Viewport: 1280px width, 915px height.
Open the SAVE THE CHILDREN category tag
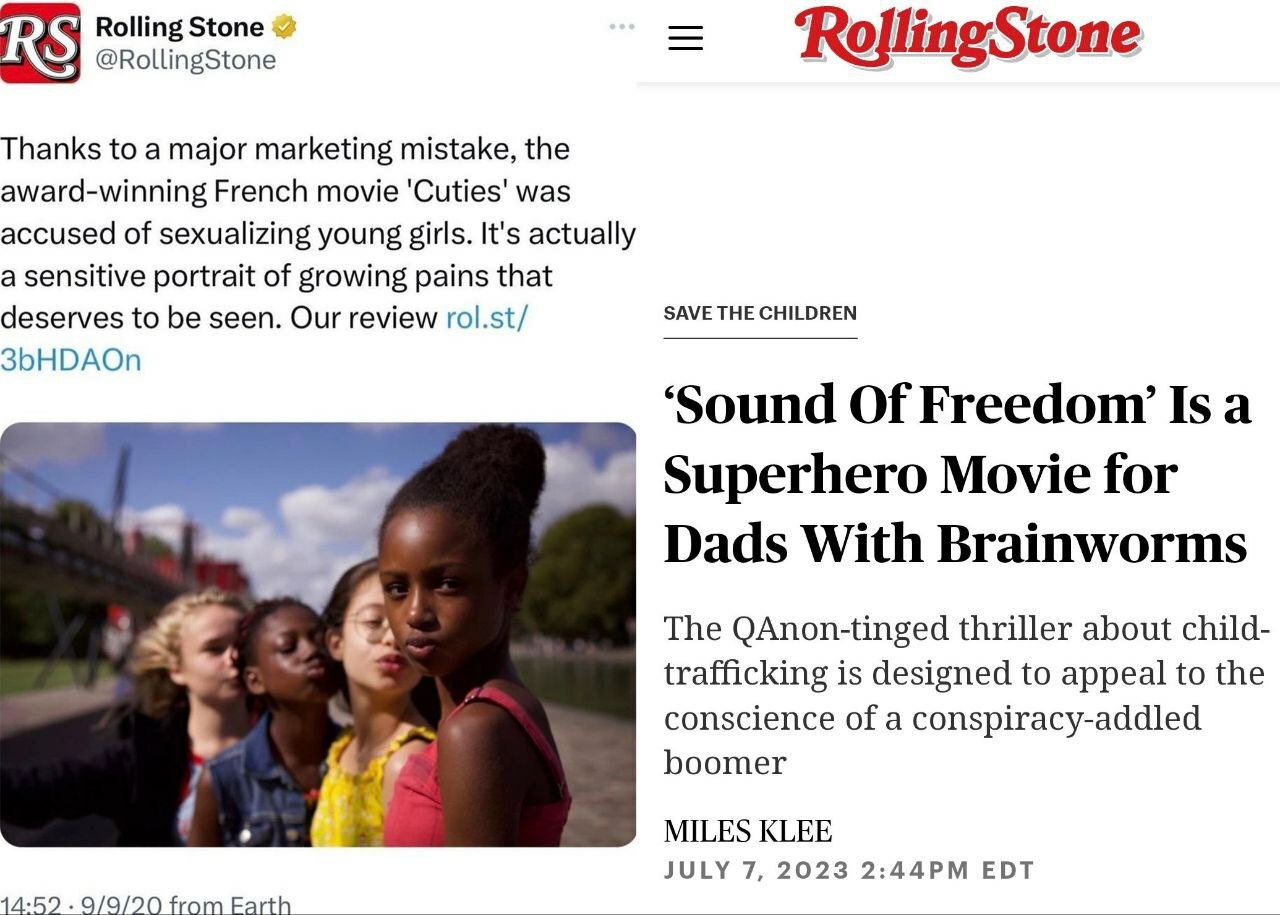pos(760,313)
